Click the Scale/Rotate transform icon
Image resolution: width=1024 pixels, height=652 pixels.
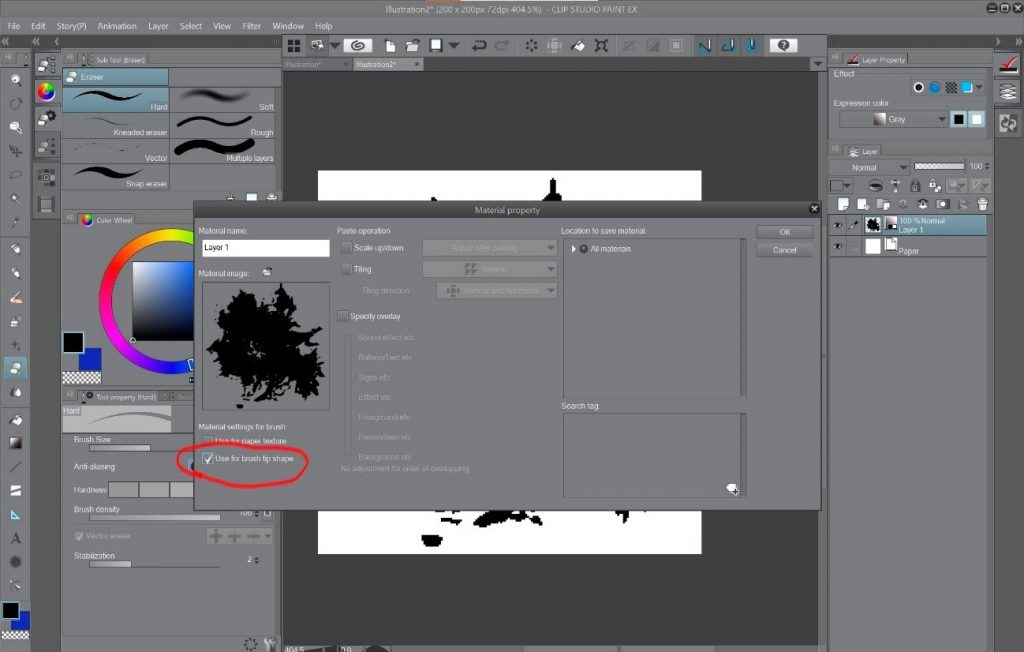point(601,45)
